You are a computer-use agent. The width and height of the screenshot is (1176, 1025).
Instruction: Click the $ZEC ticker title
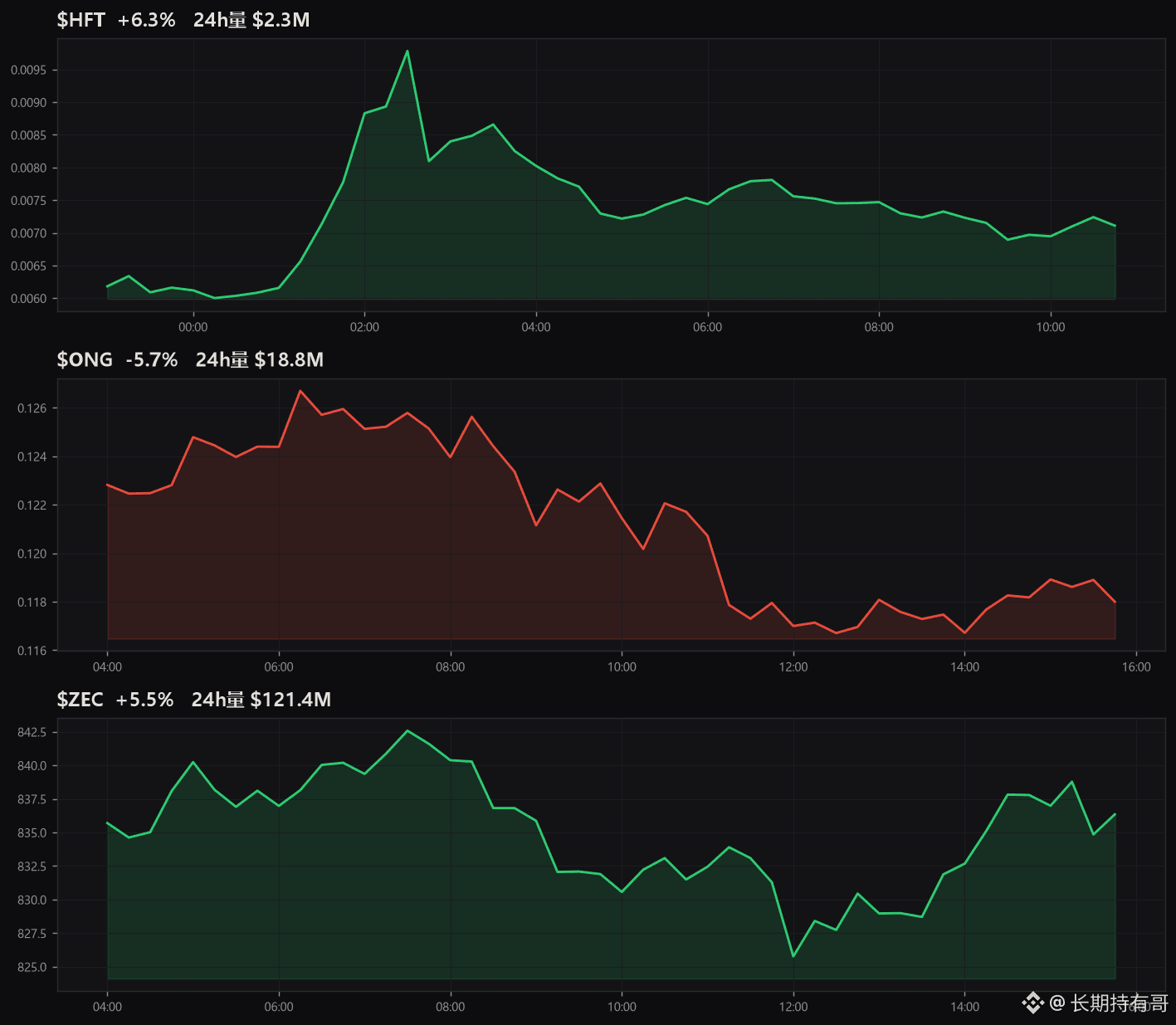[81, 700]
